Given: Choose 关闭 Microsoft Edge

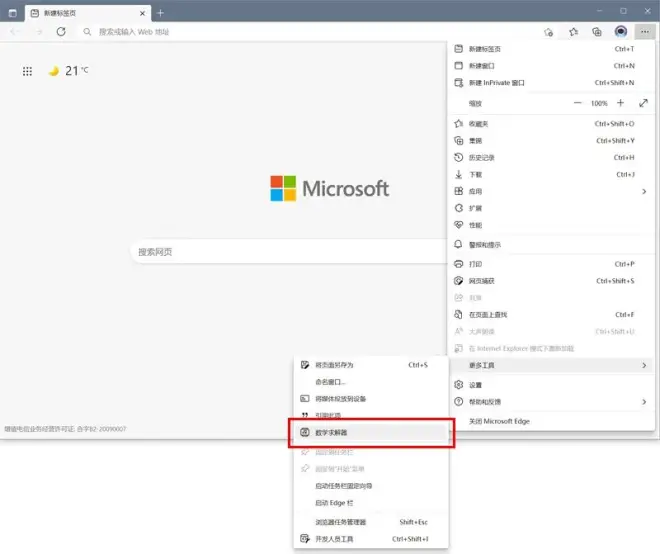Looking at the screenshot, I should click(x=551, y=421).
